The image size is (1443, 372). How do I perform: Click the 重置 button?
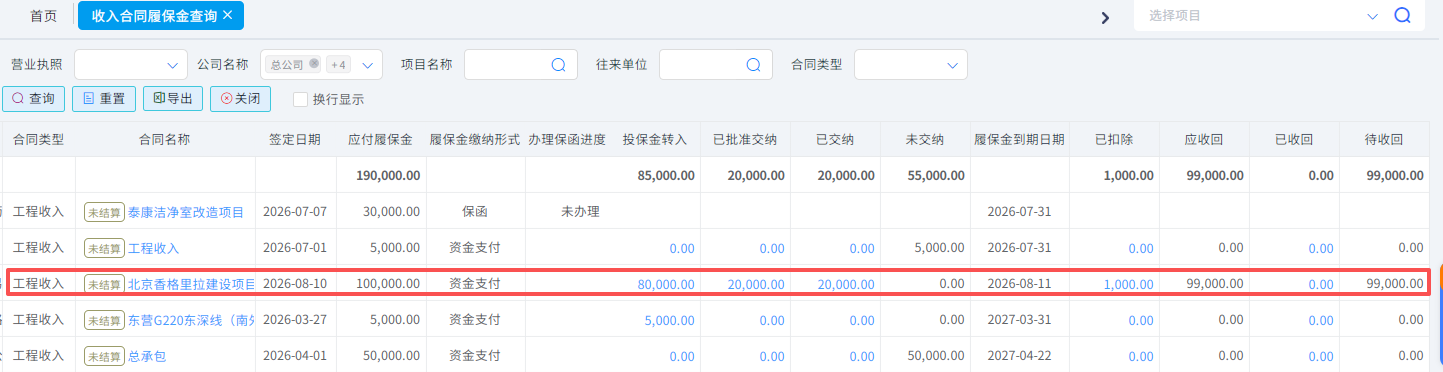[x=104, y=99]
